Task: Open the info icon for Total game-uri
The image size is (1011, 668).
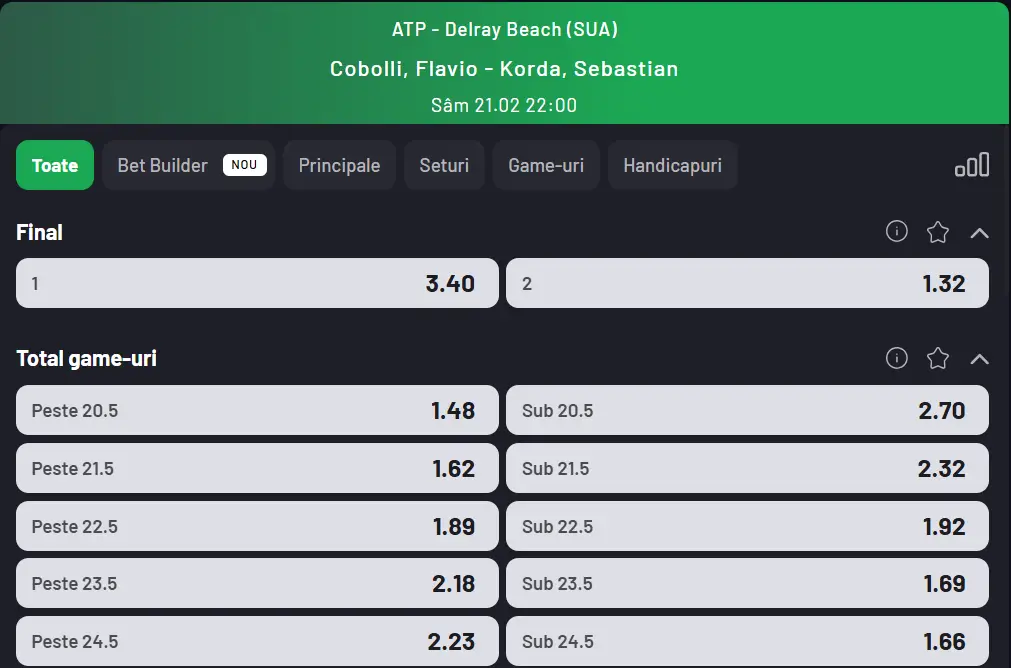Action: point(896,358)
